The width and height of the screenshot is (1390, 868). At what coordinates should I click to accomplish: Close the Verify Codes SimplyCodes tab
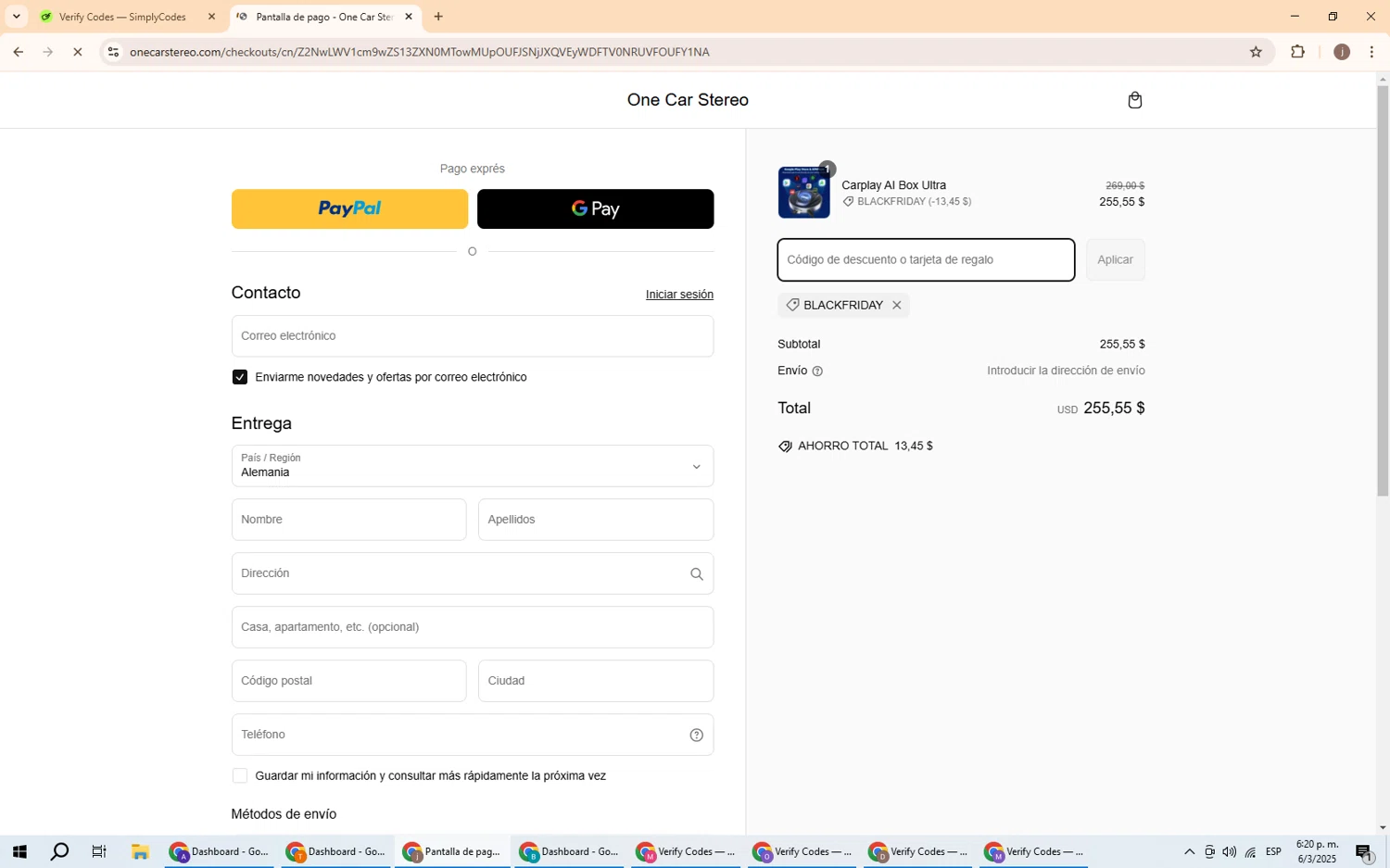211,17
